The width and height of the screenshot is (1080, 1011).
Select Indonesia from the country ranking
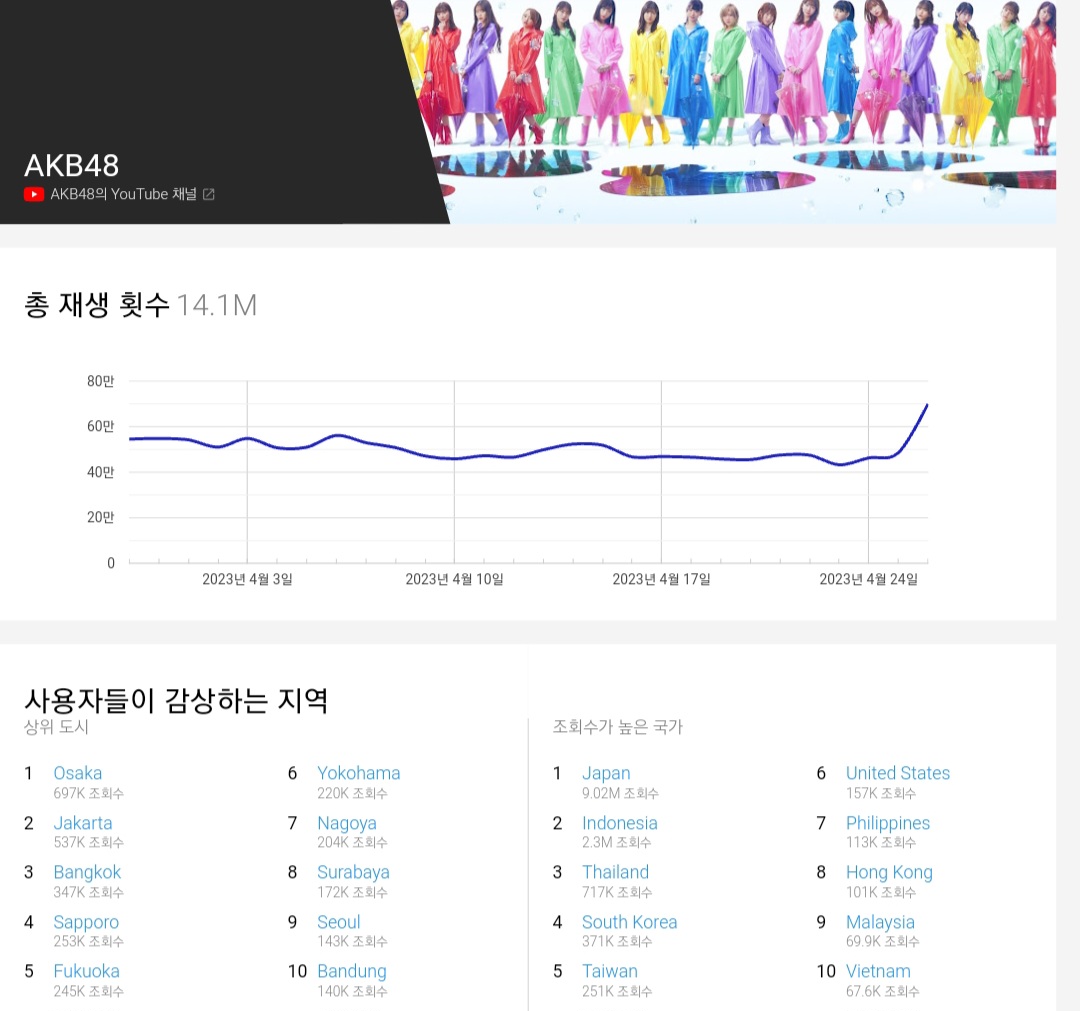pos(619,823)
